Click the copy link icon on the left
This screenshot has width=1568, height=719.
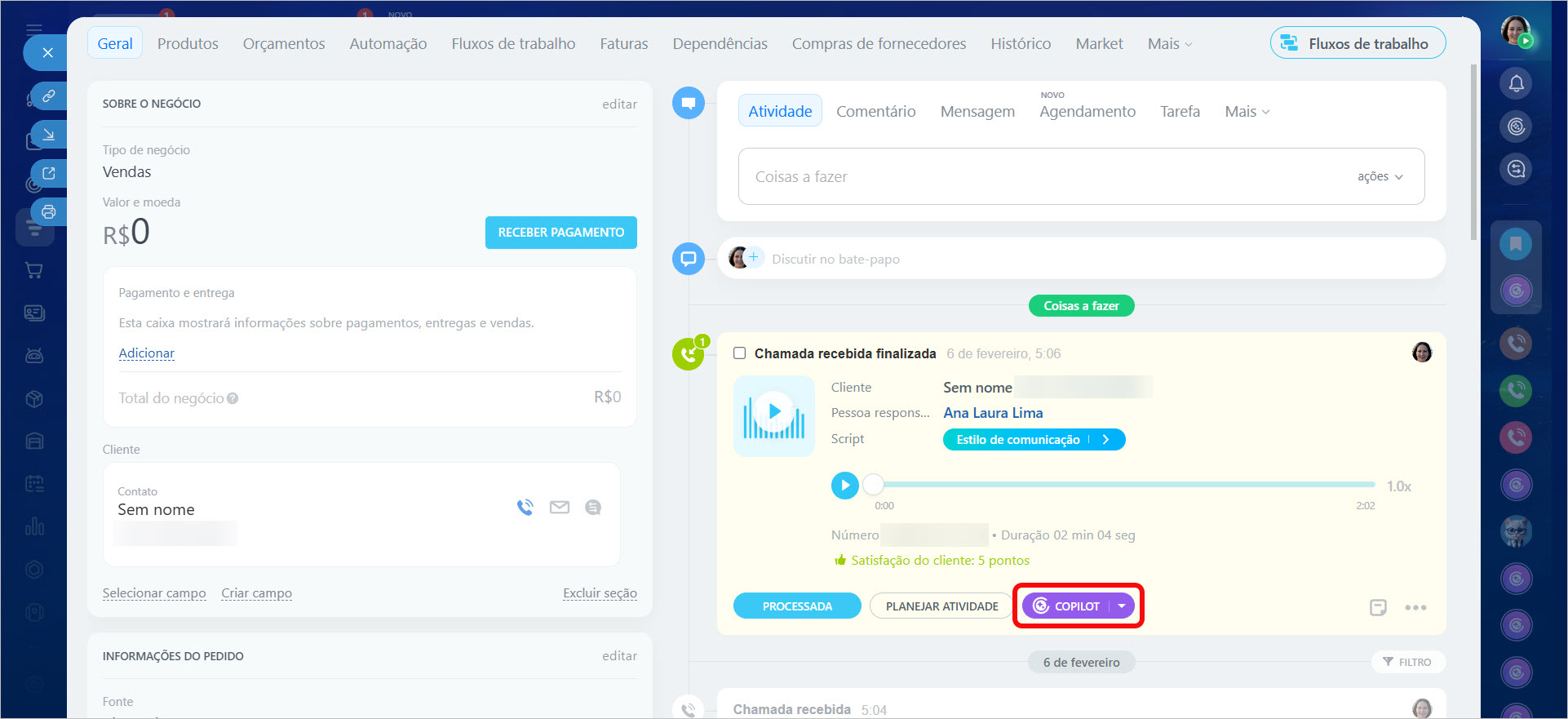click(49, 96)
